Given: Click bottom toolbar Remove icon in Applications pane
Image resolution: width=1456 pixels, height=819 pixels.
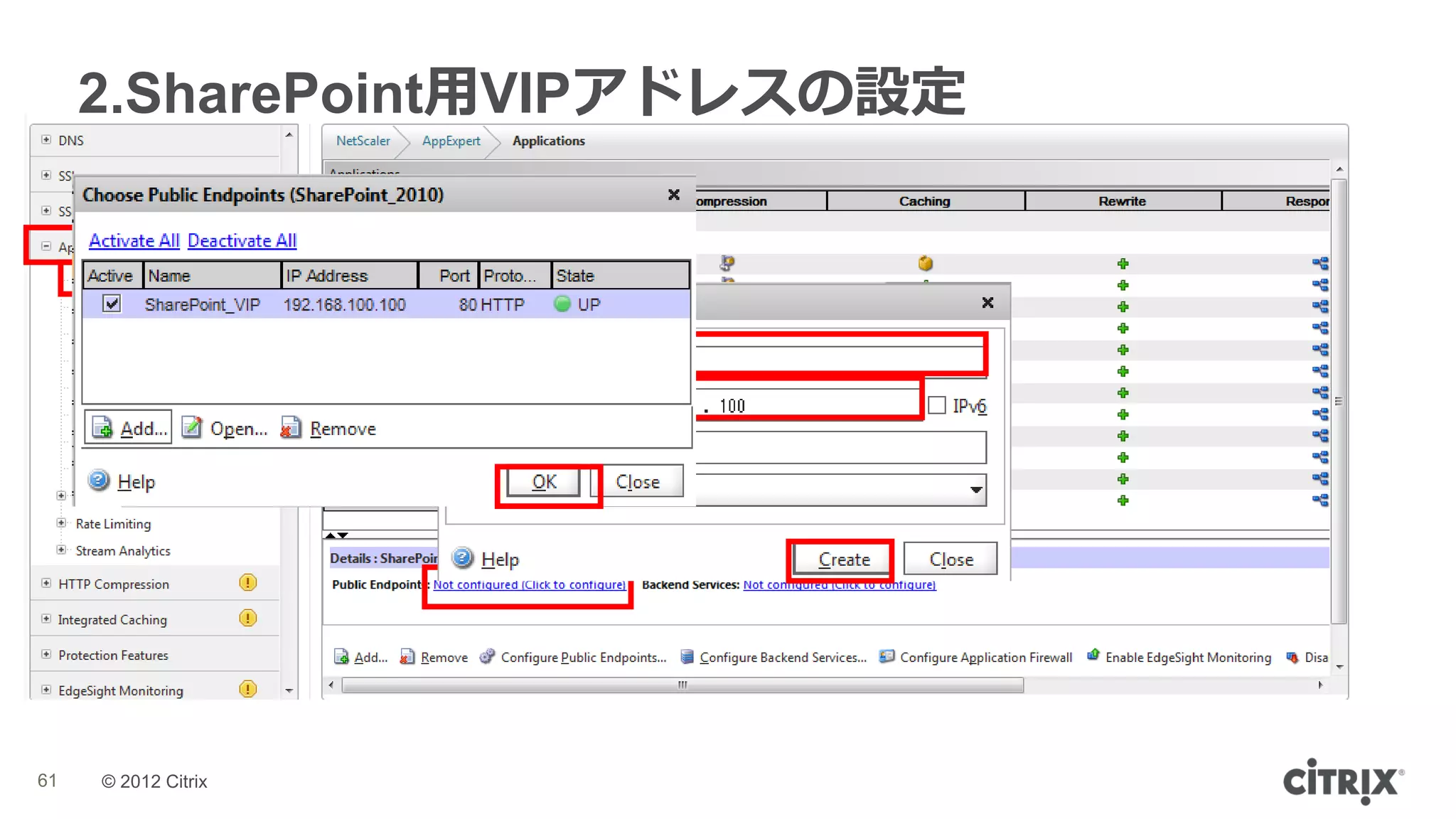Looking at the screenshot, I should click(x=407, y=657).
